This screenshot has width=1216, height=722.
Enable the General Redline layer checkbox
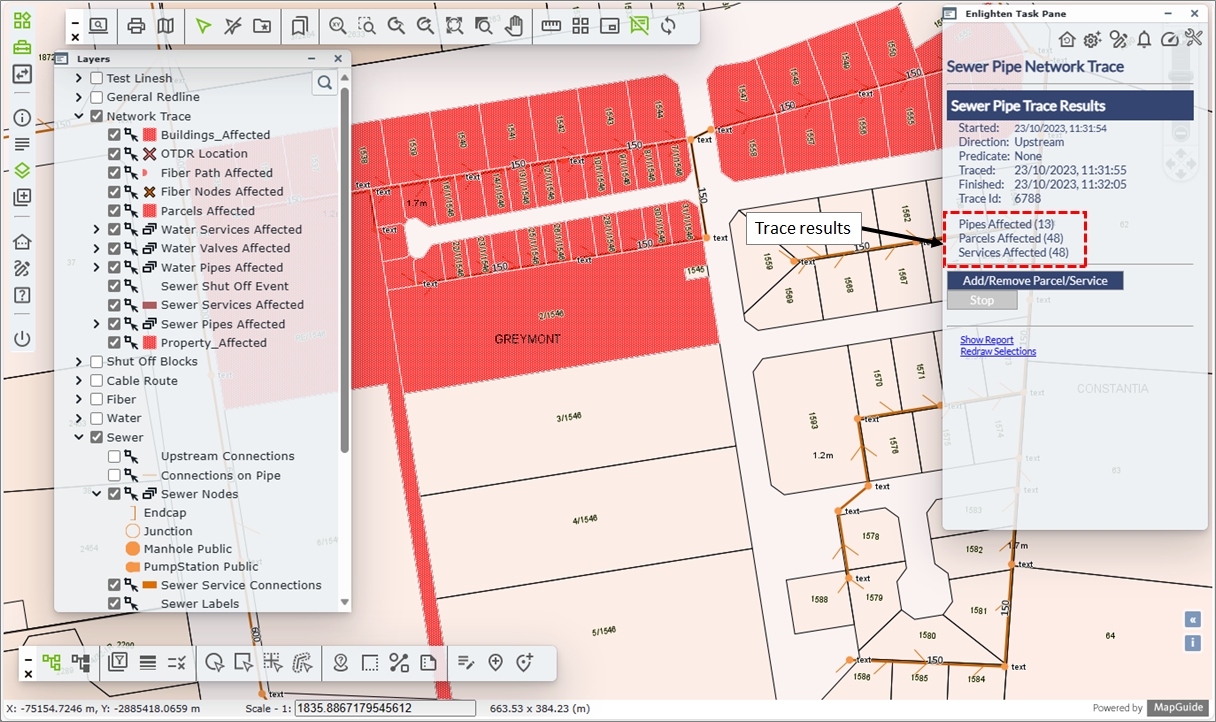click(x=97, y=97)
